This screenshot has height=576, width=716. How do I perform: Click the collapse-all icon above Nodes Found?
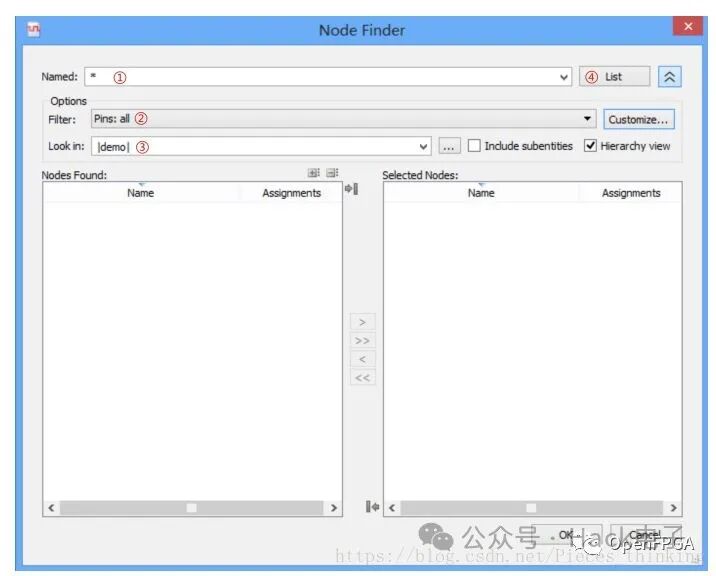(332, 174)
